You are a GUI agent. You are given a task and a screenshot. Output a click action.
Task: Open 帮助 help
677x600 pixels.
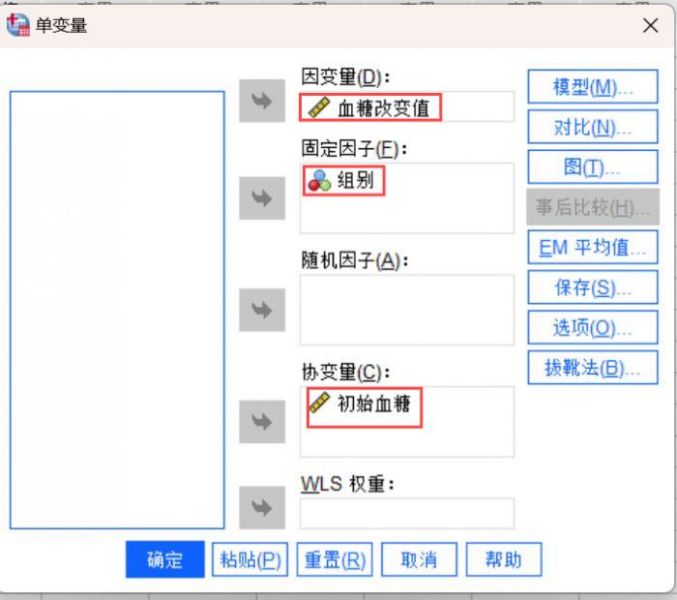pos(504,559)
